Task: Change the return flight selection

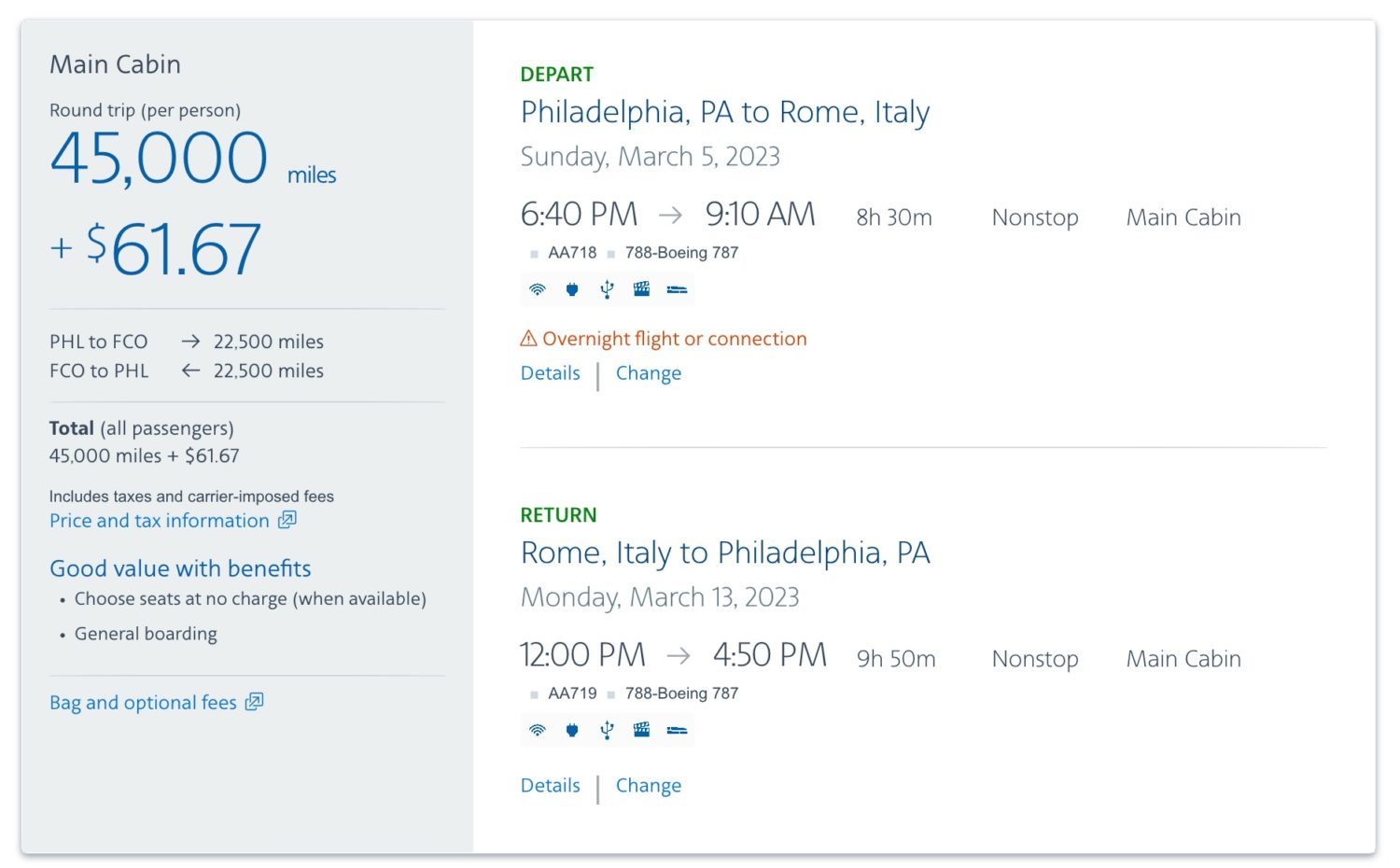Action: point(648,785)
